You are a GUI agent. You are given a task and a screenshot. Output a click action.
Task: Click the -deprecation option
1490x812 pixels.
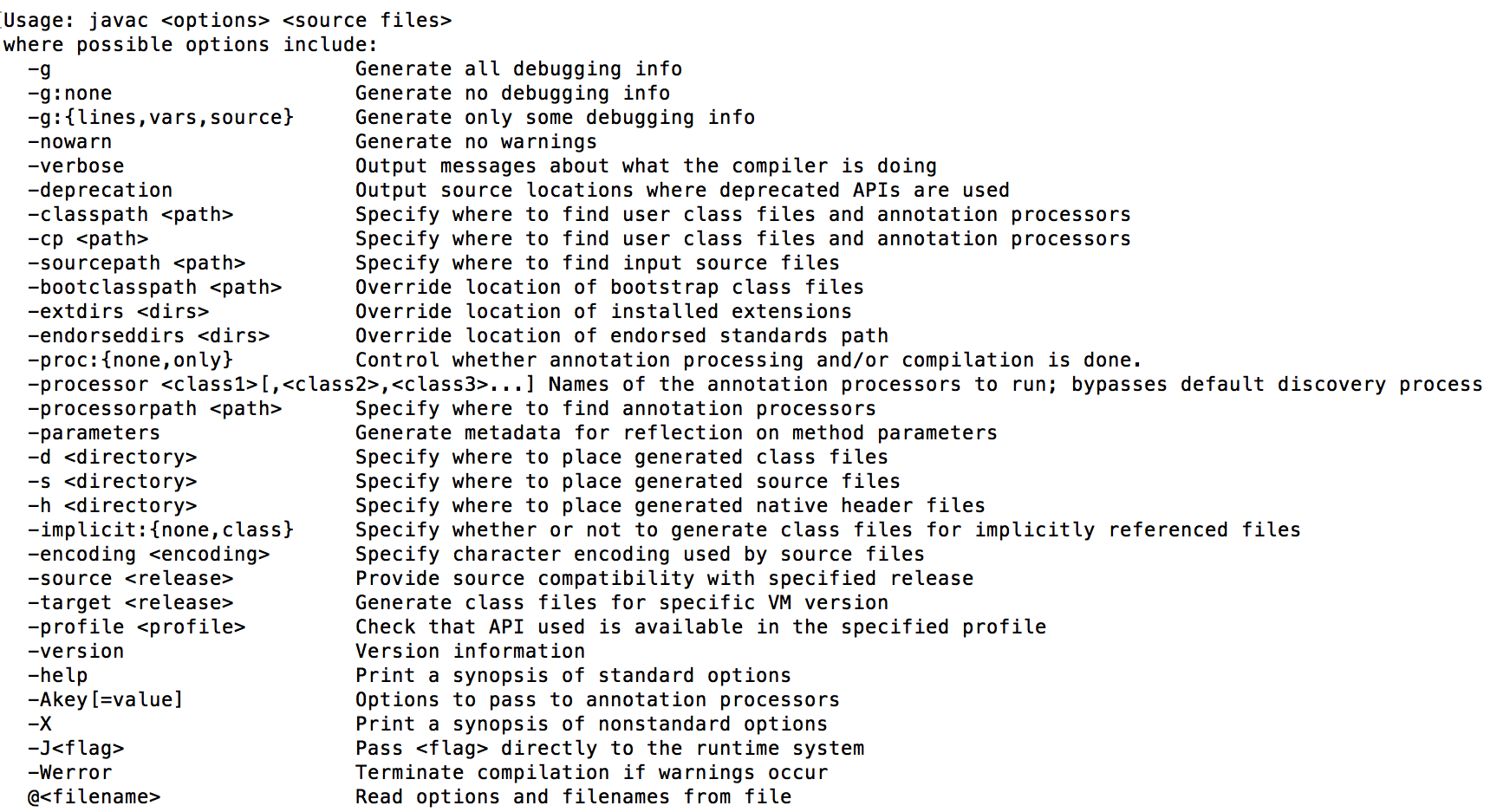pos(100,191)
